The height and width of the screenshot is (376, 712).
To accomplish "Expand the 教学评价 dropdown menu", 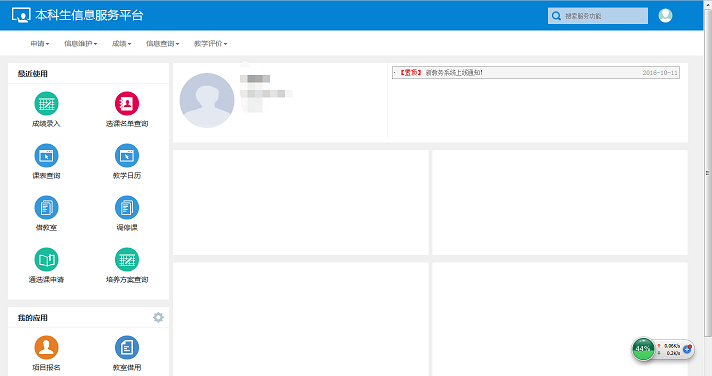I will click(x=210, y=44).
